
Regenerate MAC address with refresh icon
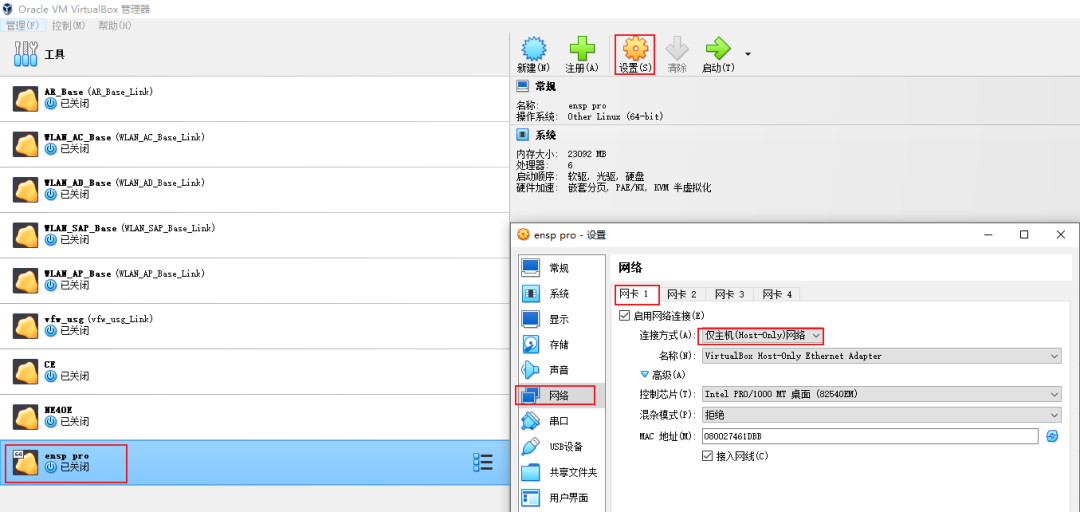point(1052,436)
